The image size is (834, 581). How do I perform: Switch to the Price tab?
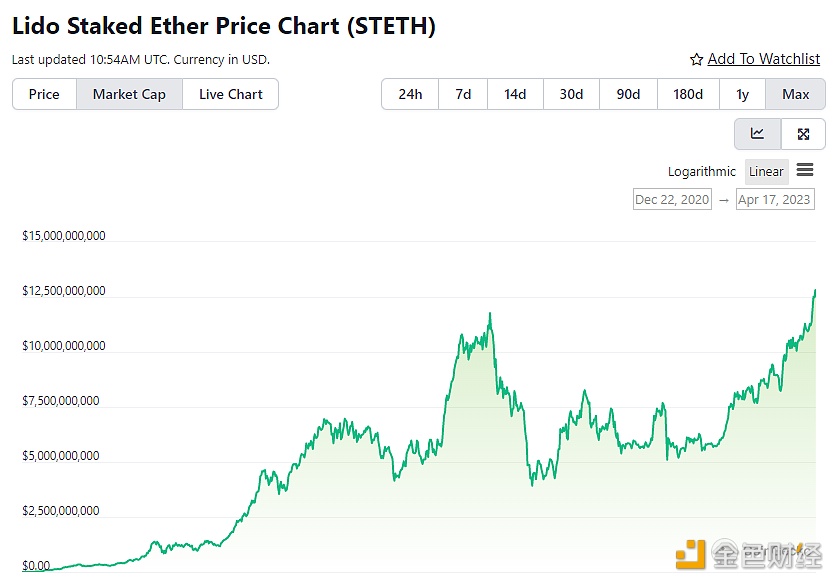click(44, 95)
